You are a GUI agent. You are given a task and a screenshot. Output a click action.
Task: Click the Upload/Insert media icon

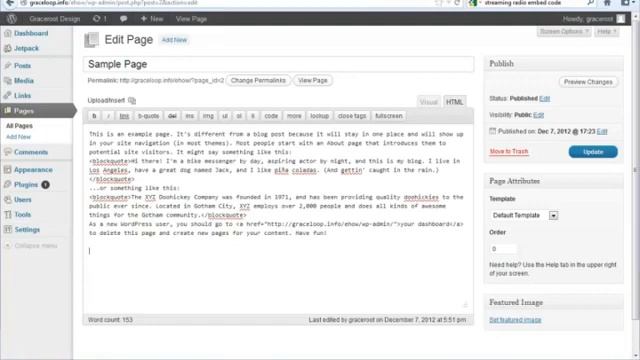(x=132, y=100)
